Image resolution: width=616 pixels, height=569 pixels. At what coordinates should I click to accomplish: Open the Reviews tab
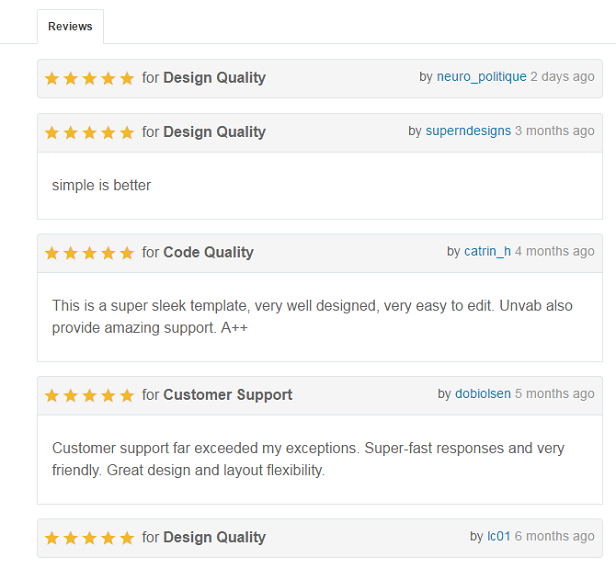(x=70, y=26)
